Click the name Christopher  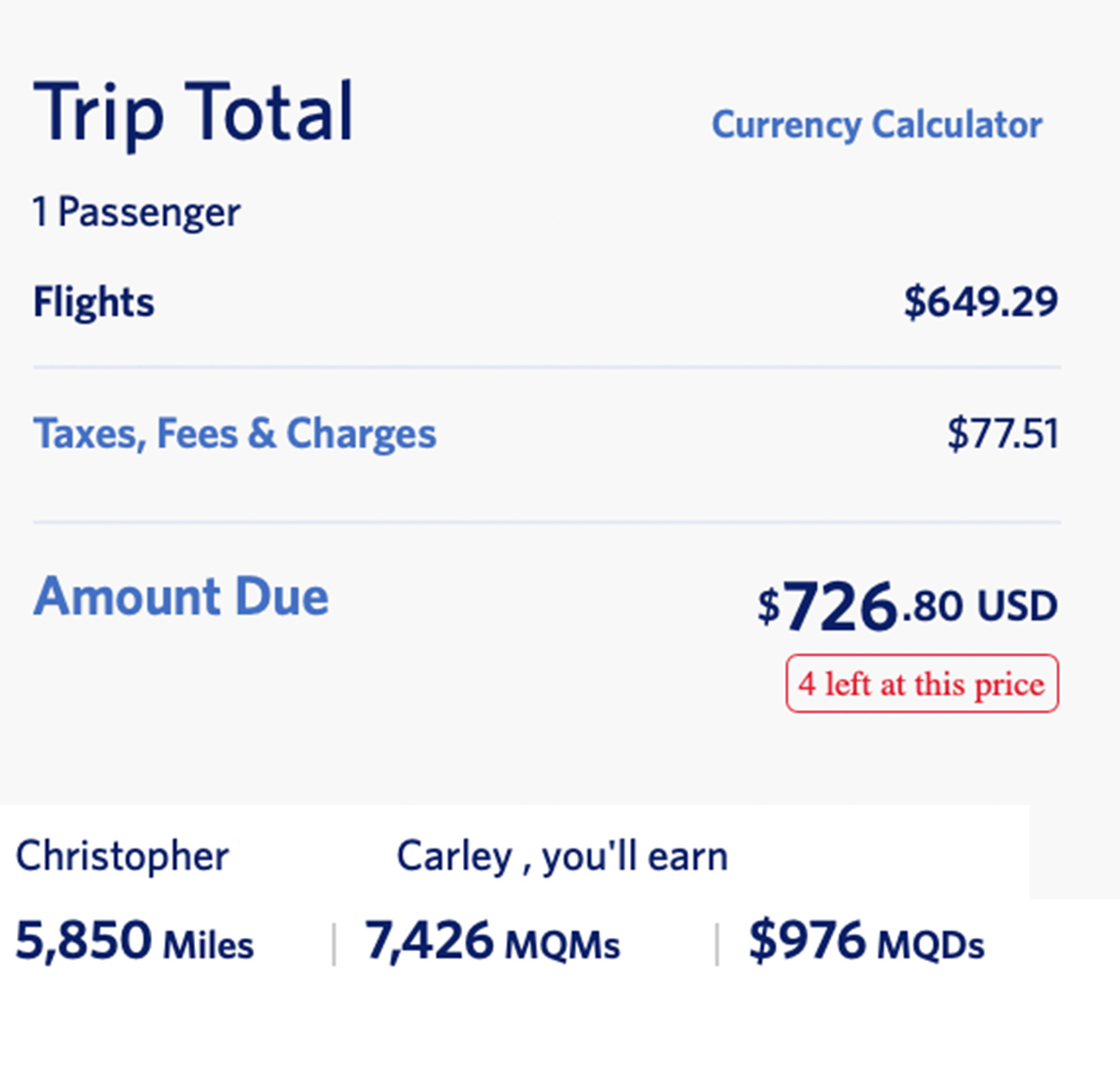tap(122, 856)
